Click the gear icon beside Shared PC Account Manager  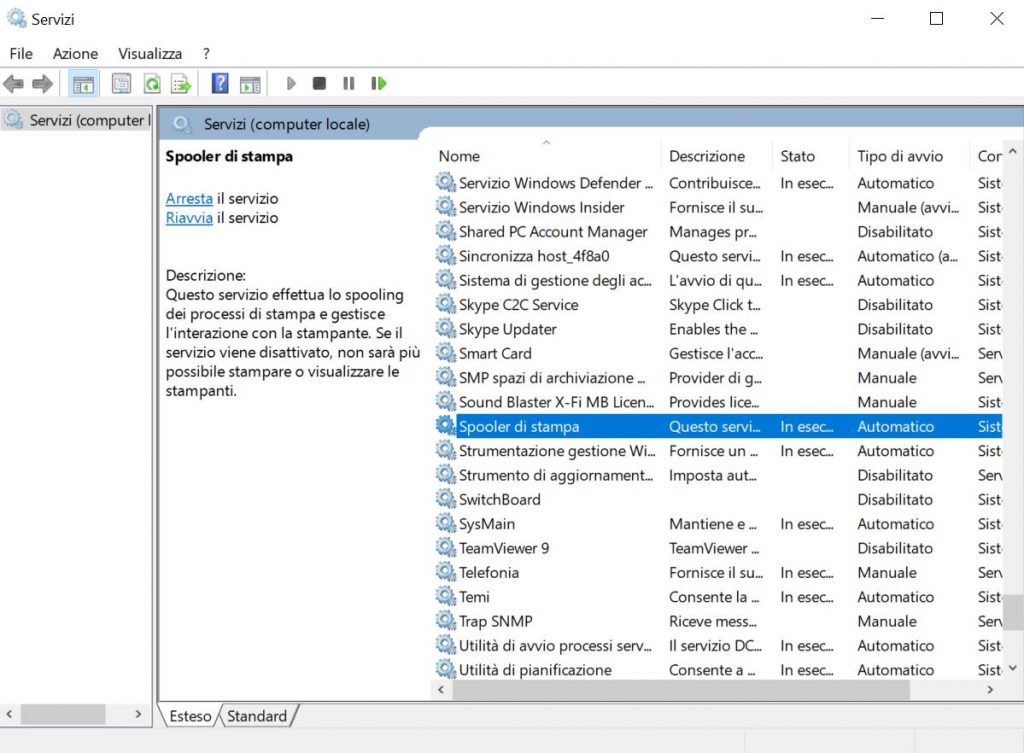(445, 231)
